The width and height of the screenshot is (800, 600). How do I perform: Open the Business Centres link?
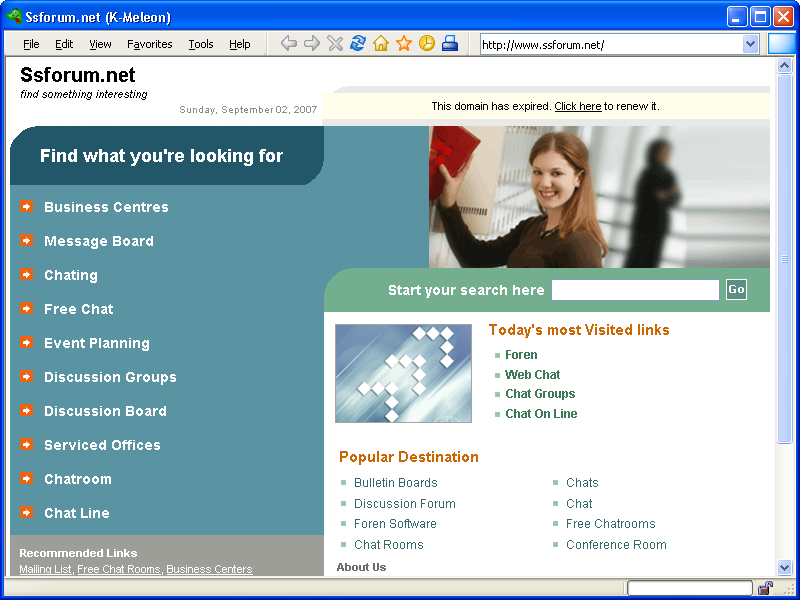coord(106,207)
